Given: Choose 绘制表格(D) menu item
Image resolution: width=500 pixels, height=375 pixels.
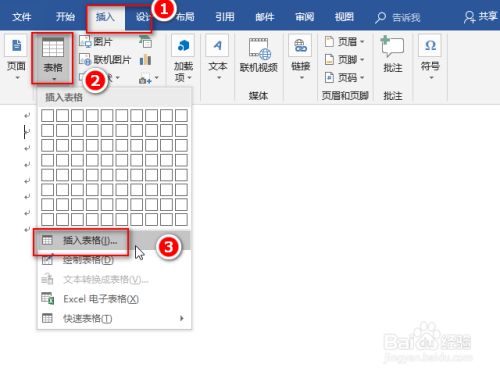Looking at the screenshot, I should [x=113, y=260].
